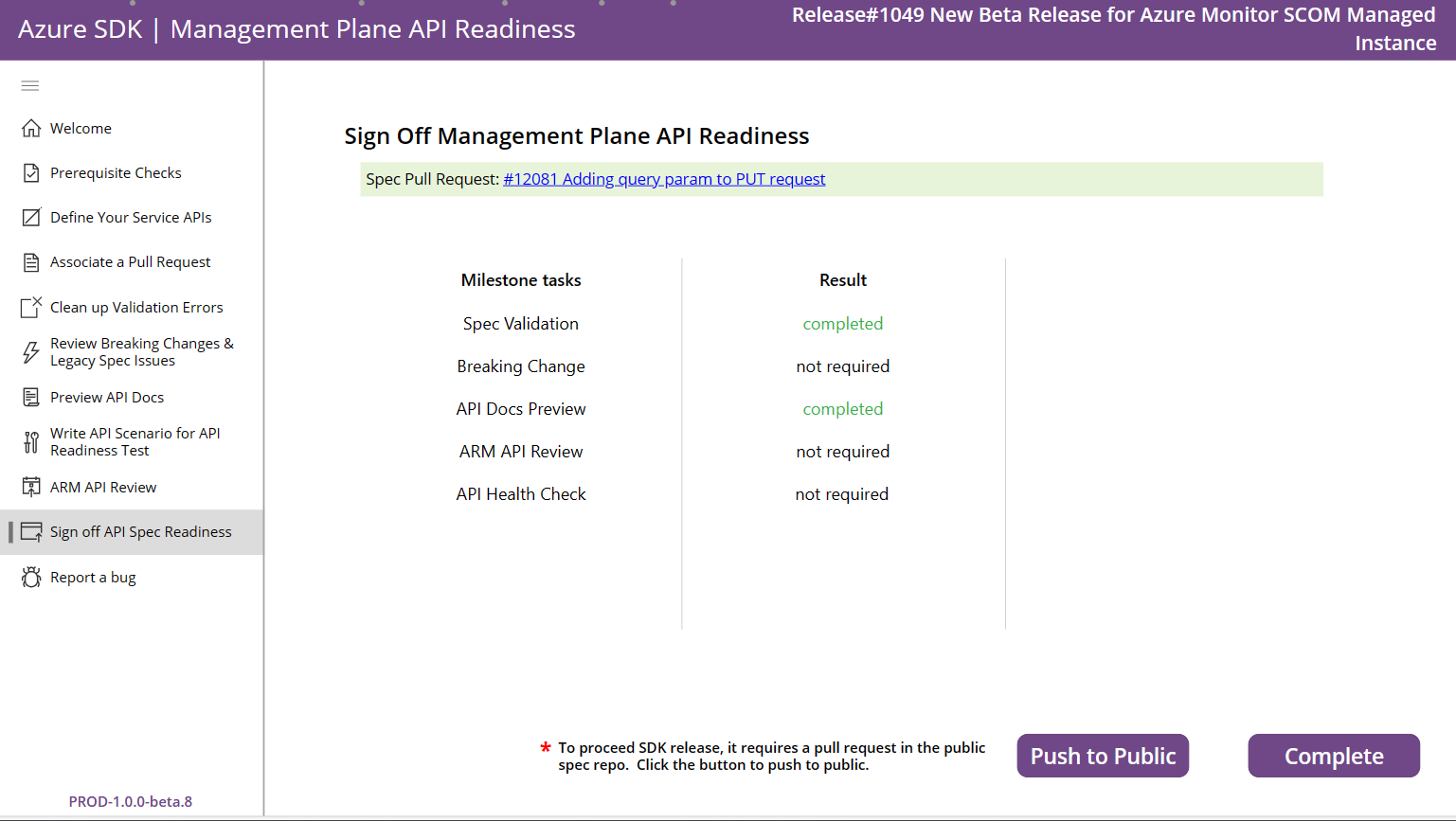The height and width of the screenshot is (821, 1456).
Task: Navigate to the Welcome step
Action: [x=81, y=128]
